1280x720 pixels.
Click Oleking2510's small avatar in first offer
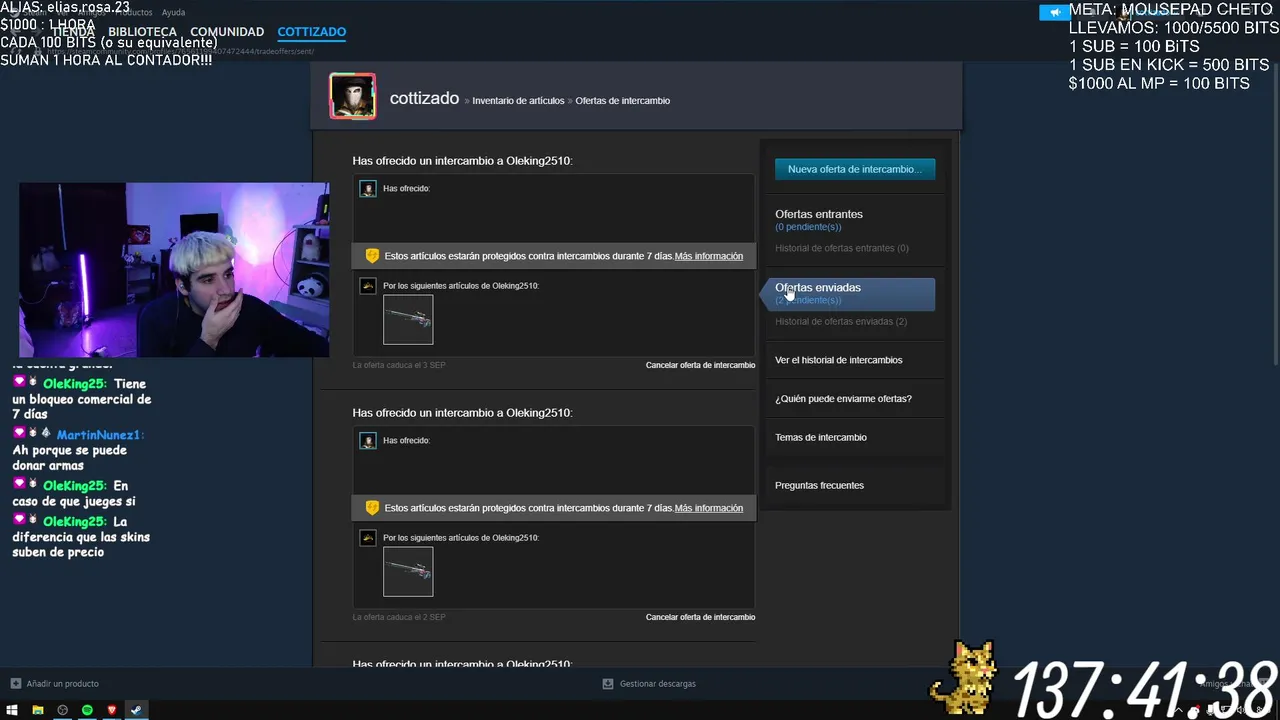(368, 286)
